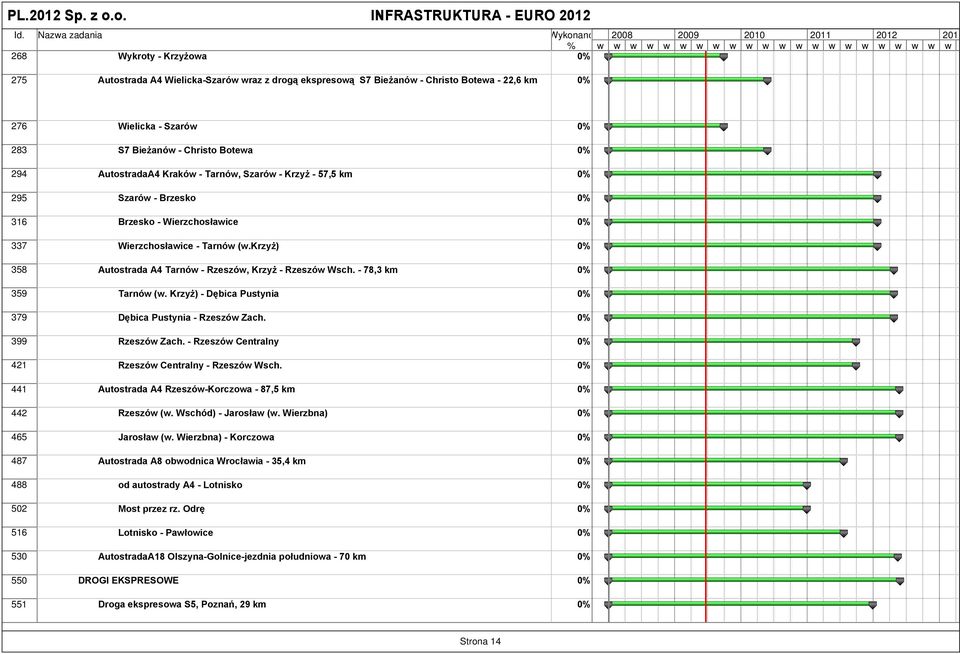
Task: Click the subtask name "Wielicka - Szarów"
Action: coord(157,127)
